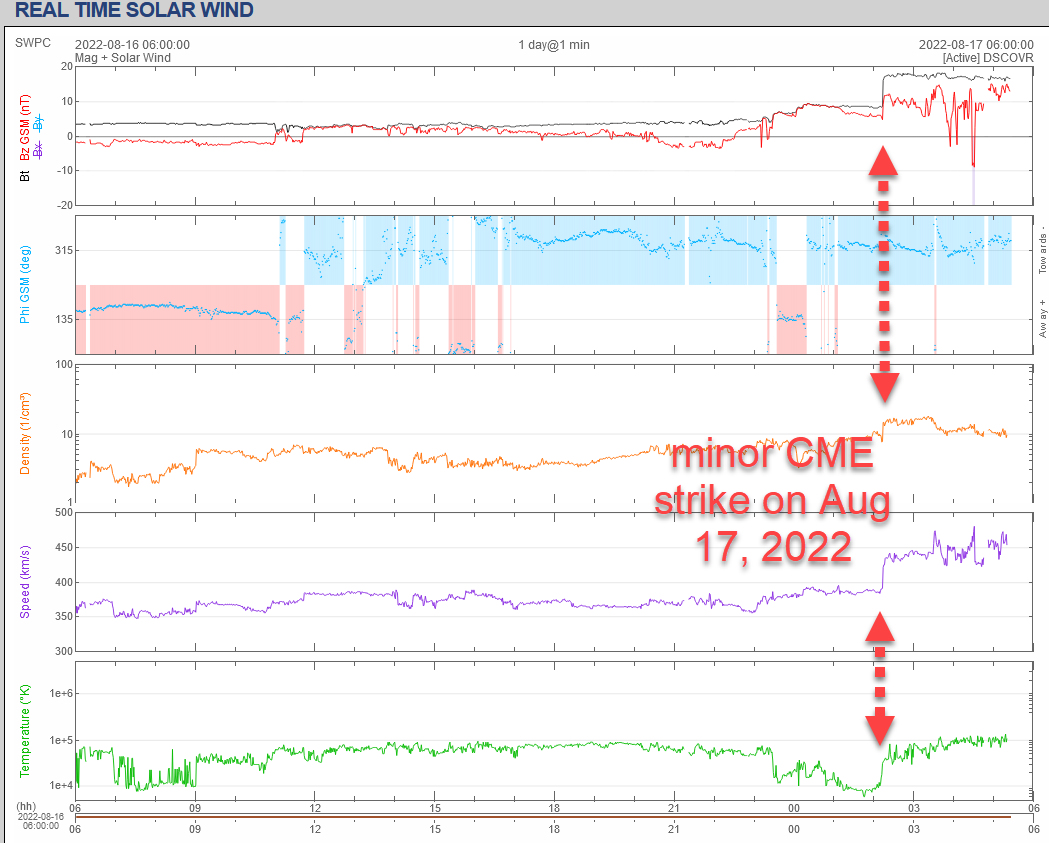The image size is (1049, 843).
Task: Toggle the Bz GSM (nT) series label
Action: pos(25,127)
